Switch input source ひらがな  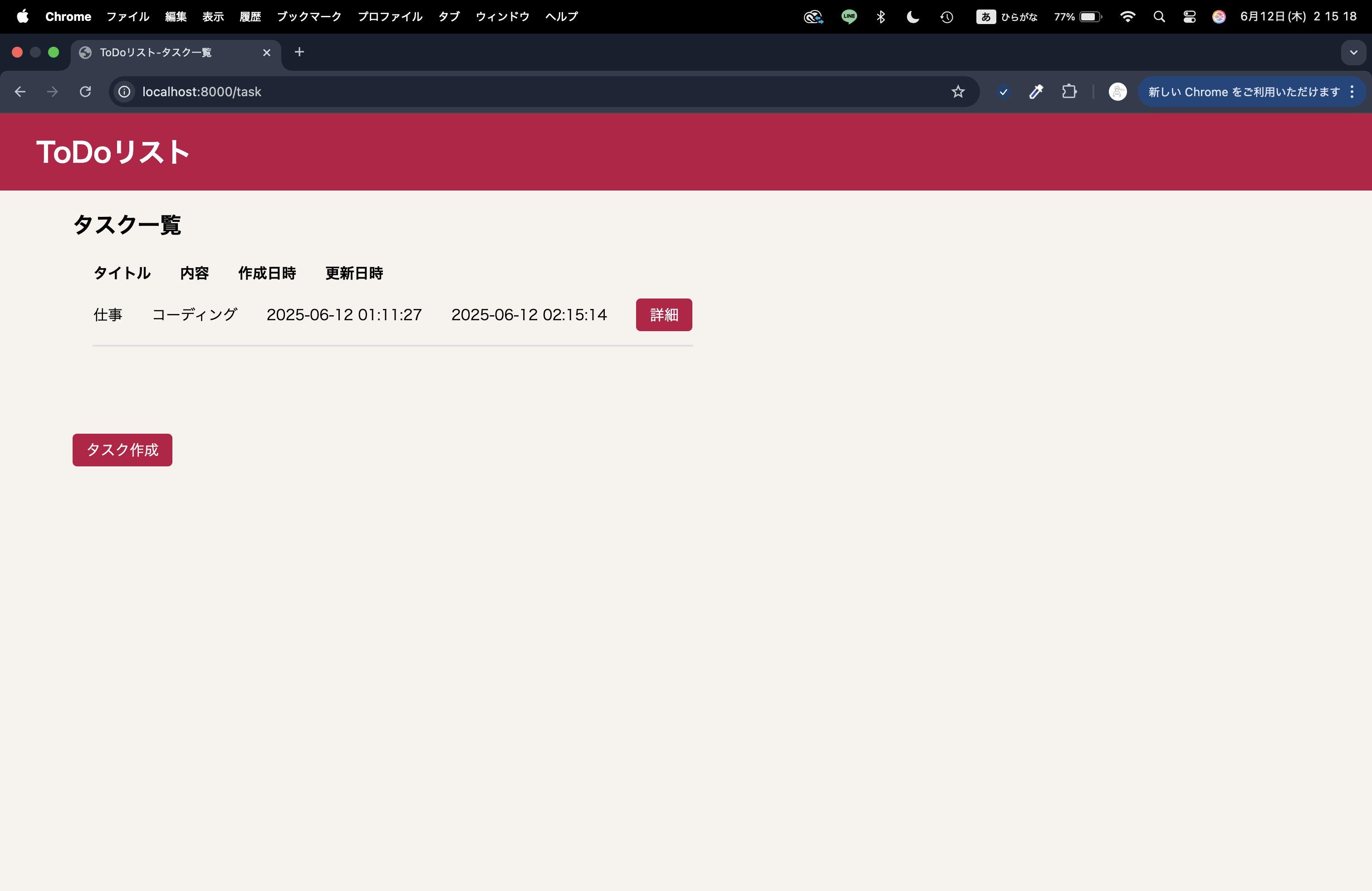pos(1006,17)
